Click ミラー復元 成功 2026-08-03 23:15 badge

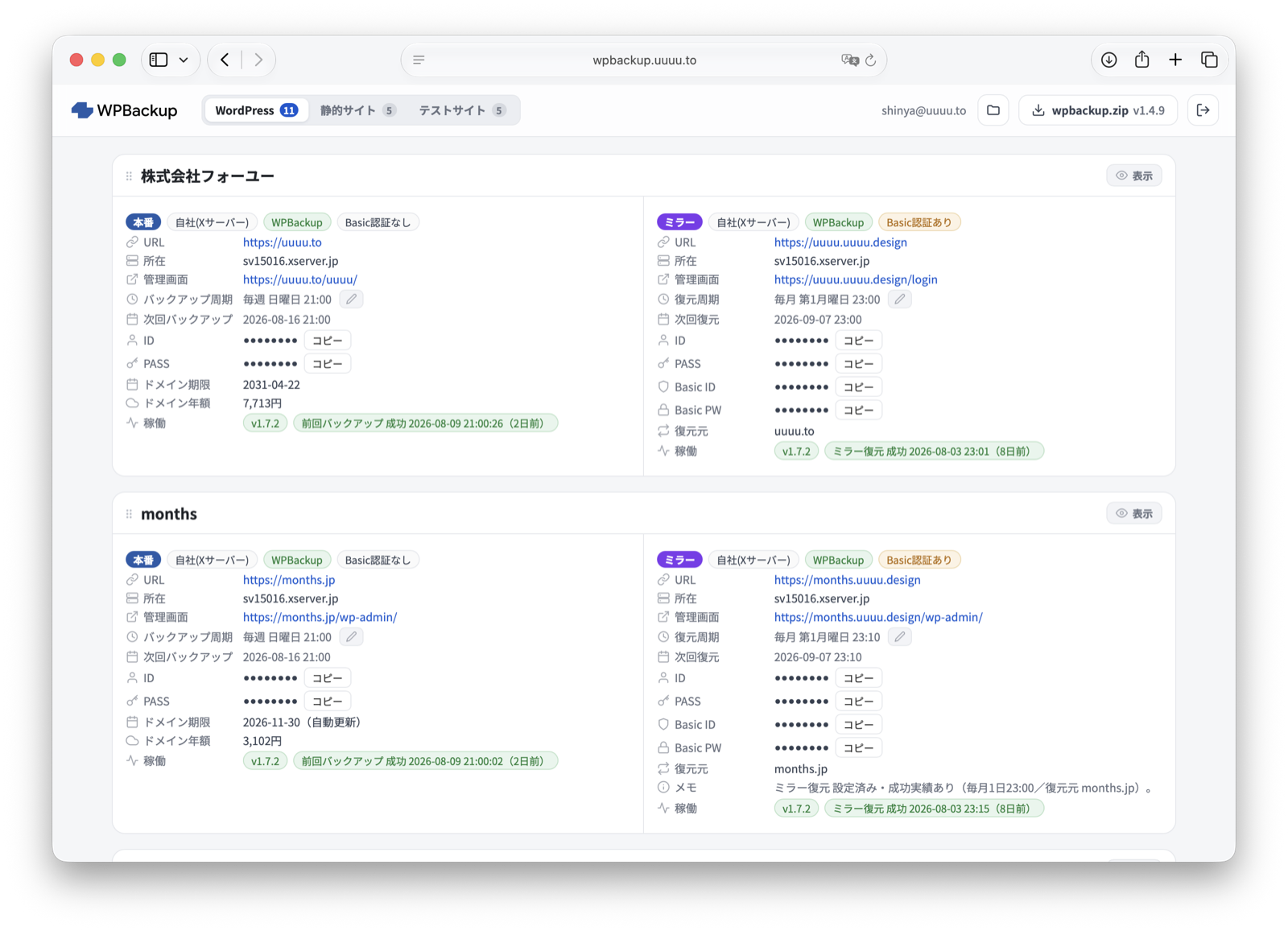click(934, 809)
